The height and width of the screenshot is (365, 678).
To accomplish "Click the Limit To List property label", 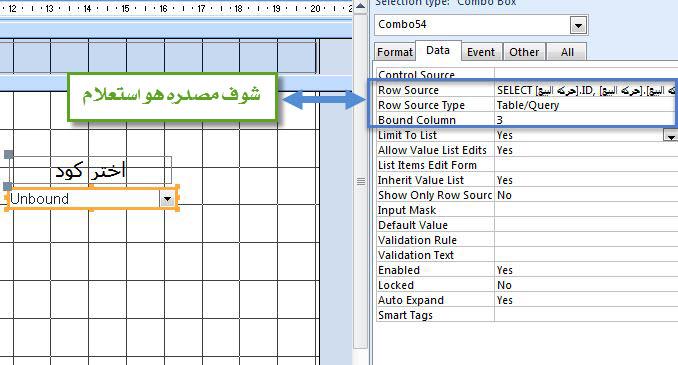I will pyautogui.click(x=407, y=135).
